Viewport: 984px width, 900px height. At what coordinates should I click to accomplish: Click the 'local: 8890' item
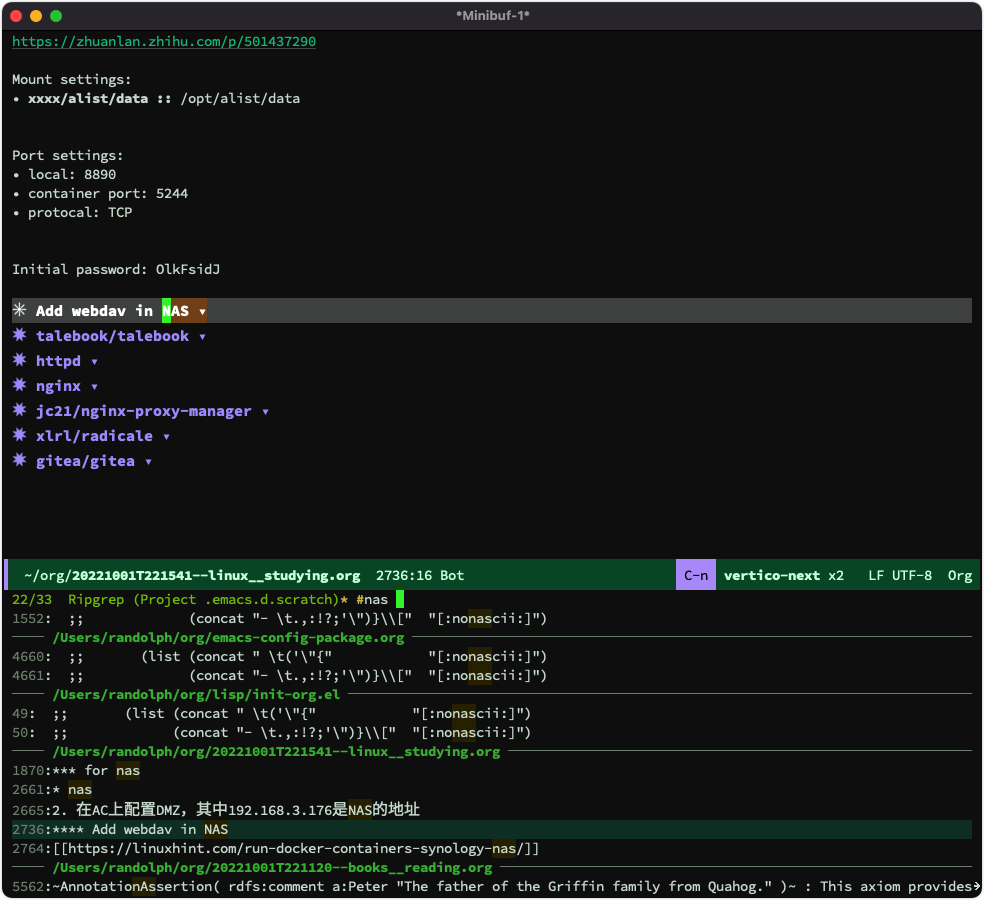pos(64,174)
